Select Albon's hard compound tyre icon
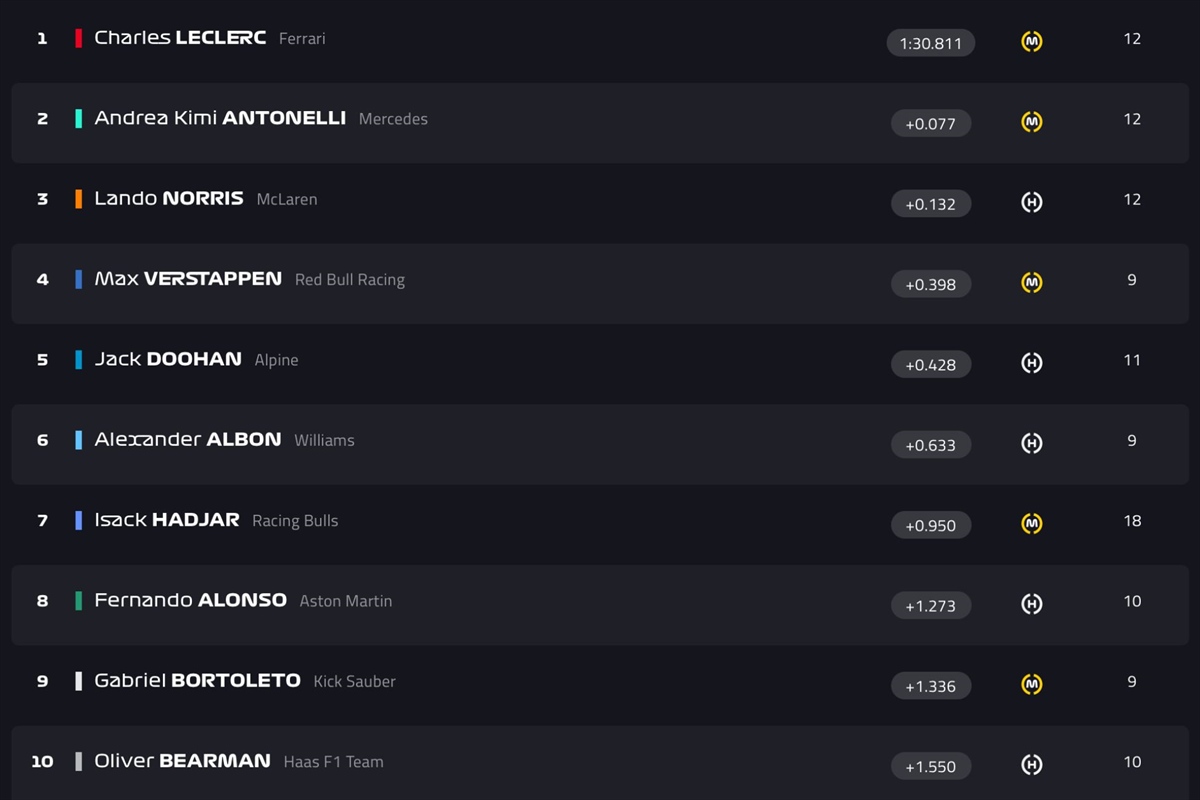This screenshot has width=1200, height=800. point(1032,443)
